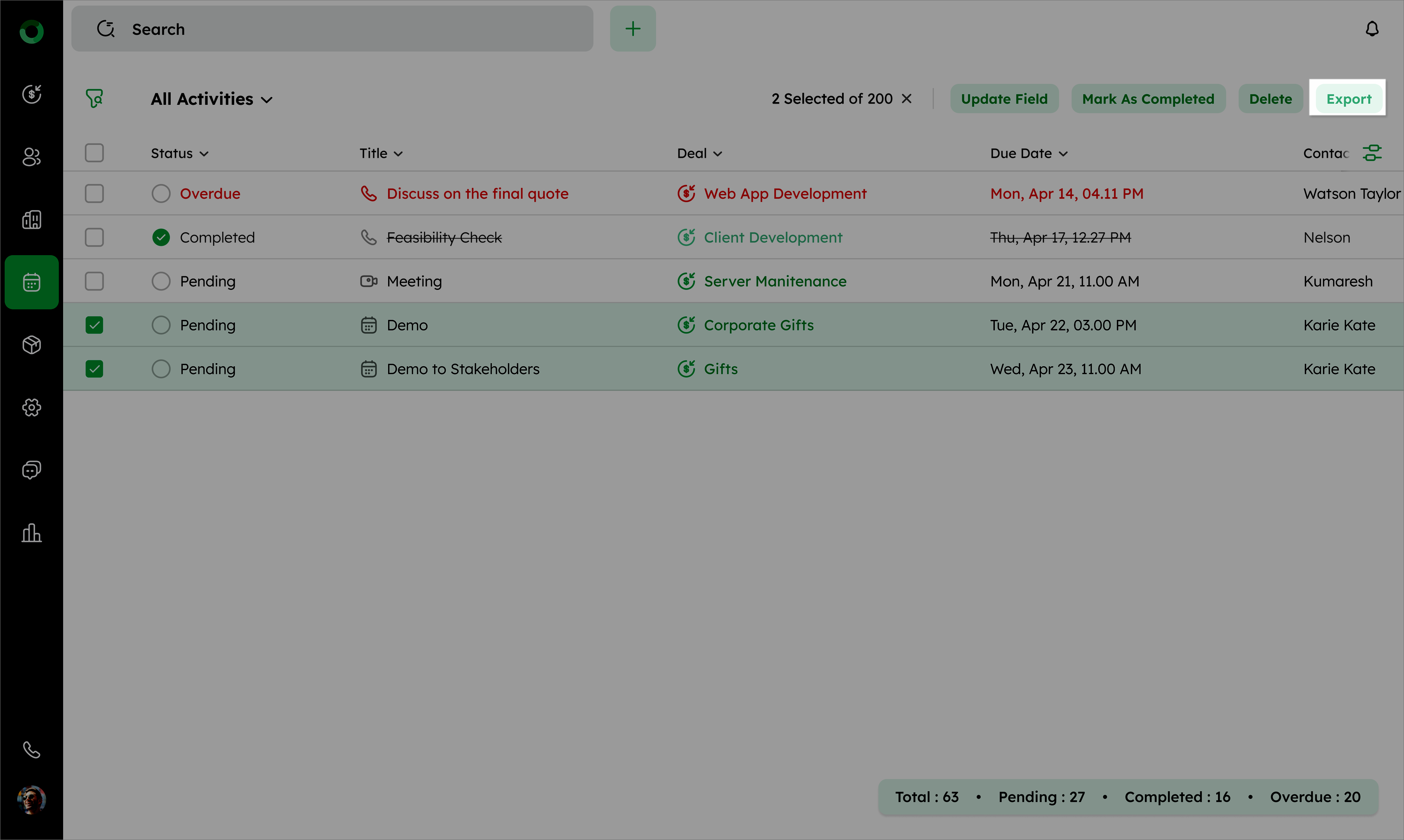Open the Deals icon in sidebar
The width and height of the screenshot is (1404, 840).
coord(32,94)
